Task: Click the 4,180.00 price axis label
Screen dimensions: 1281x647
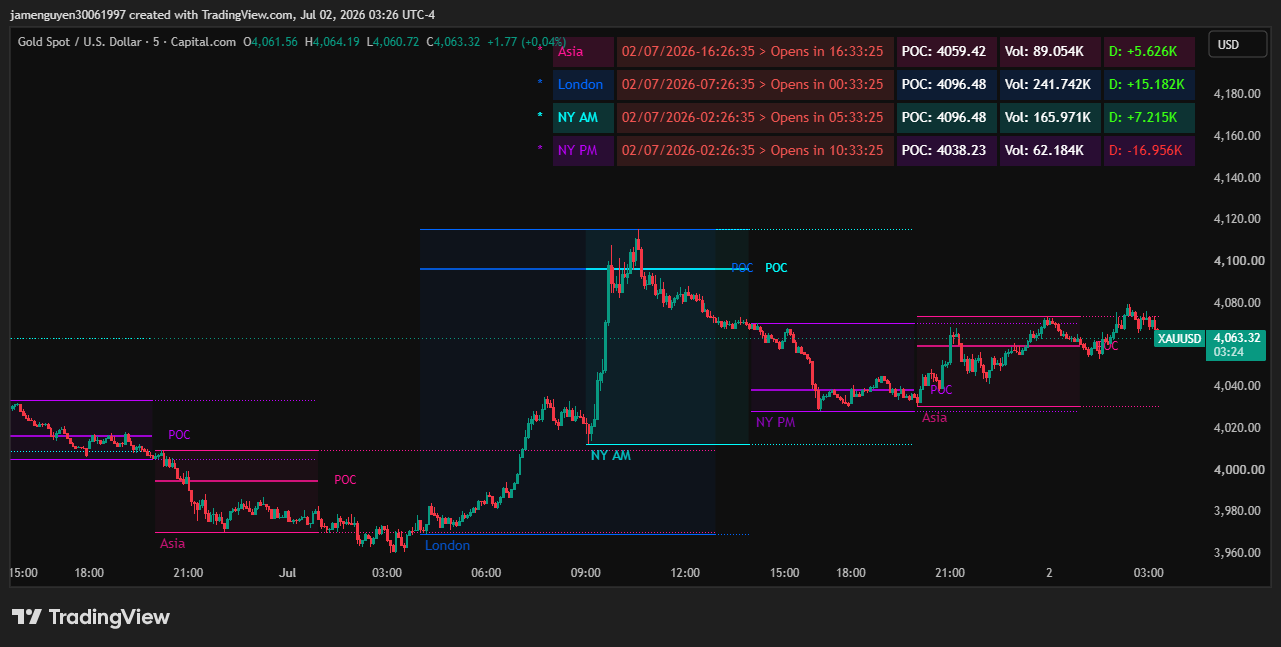Action: click(x=1235, y=94)
